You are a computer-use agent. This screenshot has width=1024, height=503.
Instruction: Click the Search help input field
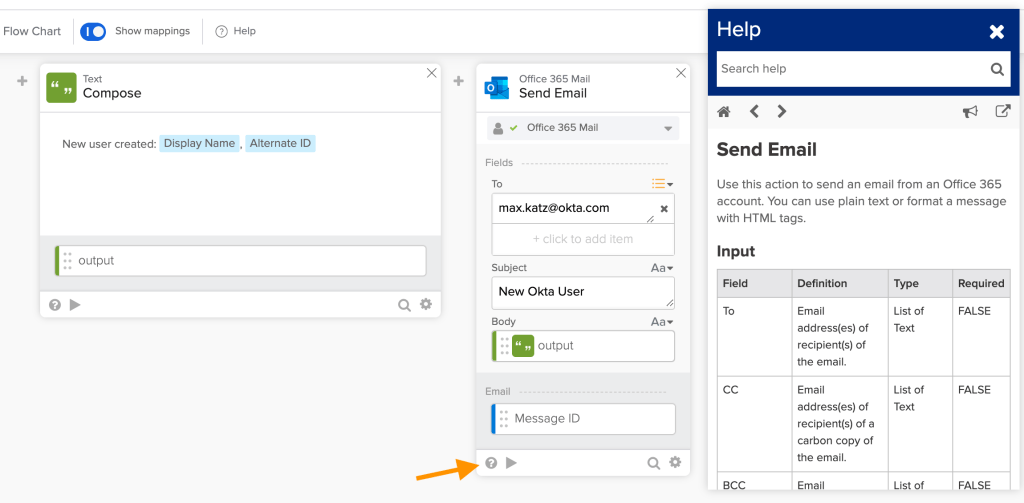click(x=850, y=69)
